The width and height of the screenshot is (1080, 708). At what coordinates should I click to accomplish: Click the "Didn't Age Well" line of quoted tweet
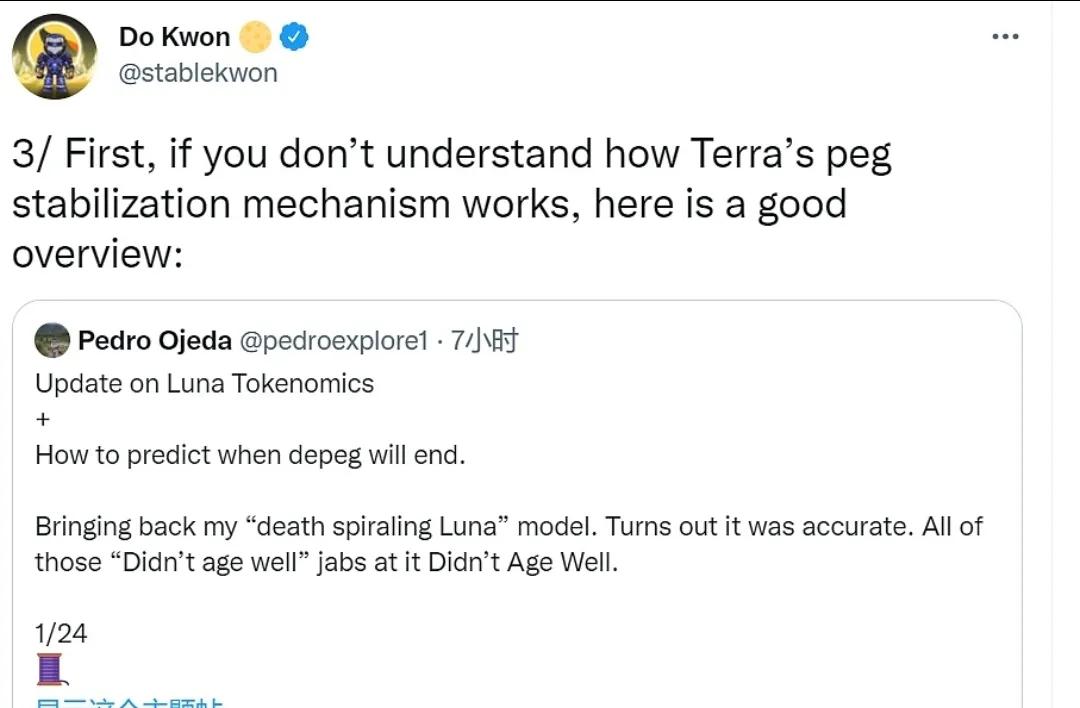(326, 562)
